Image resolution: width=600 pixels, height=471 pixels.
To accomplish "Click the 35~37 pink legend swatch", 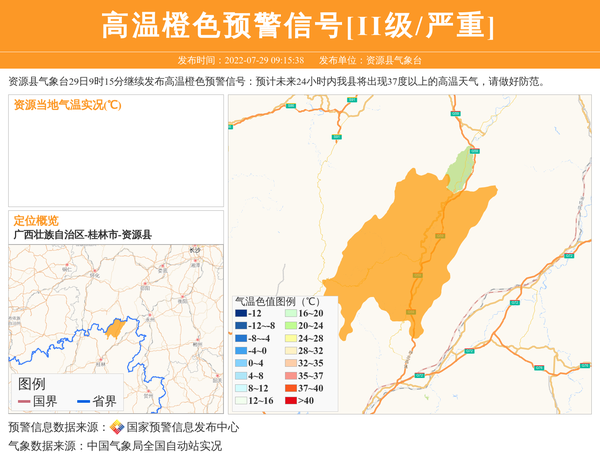I will coord(290,376).
